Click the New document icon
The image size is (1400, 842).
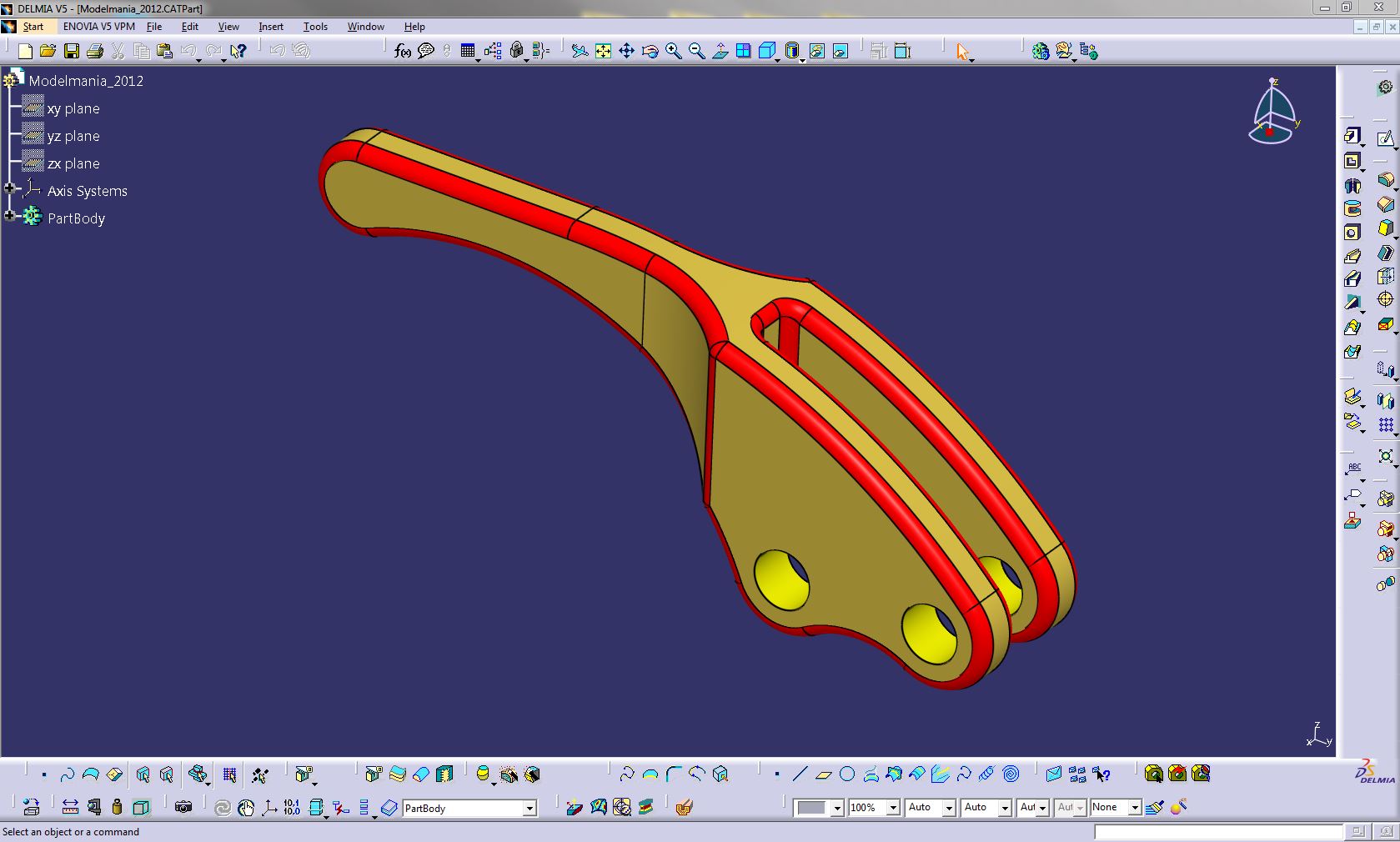click(25, 52)
